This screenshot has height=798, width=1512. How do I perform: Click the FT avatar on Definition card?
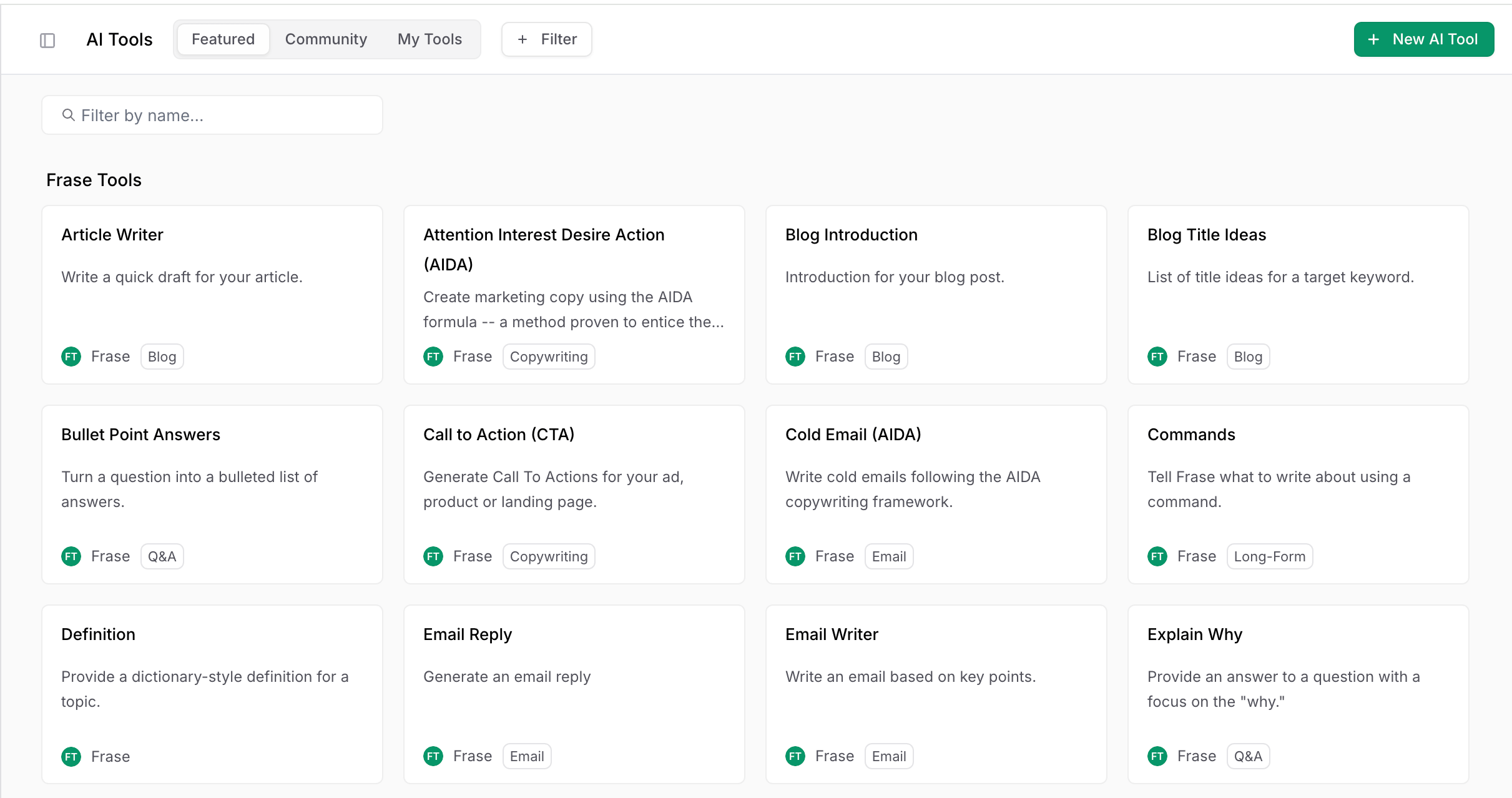[71, 757]
